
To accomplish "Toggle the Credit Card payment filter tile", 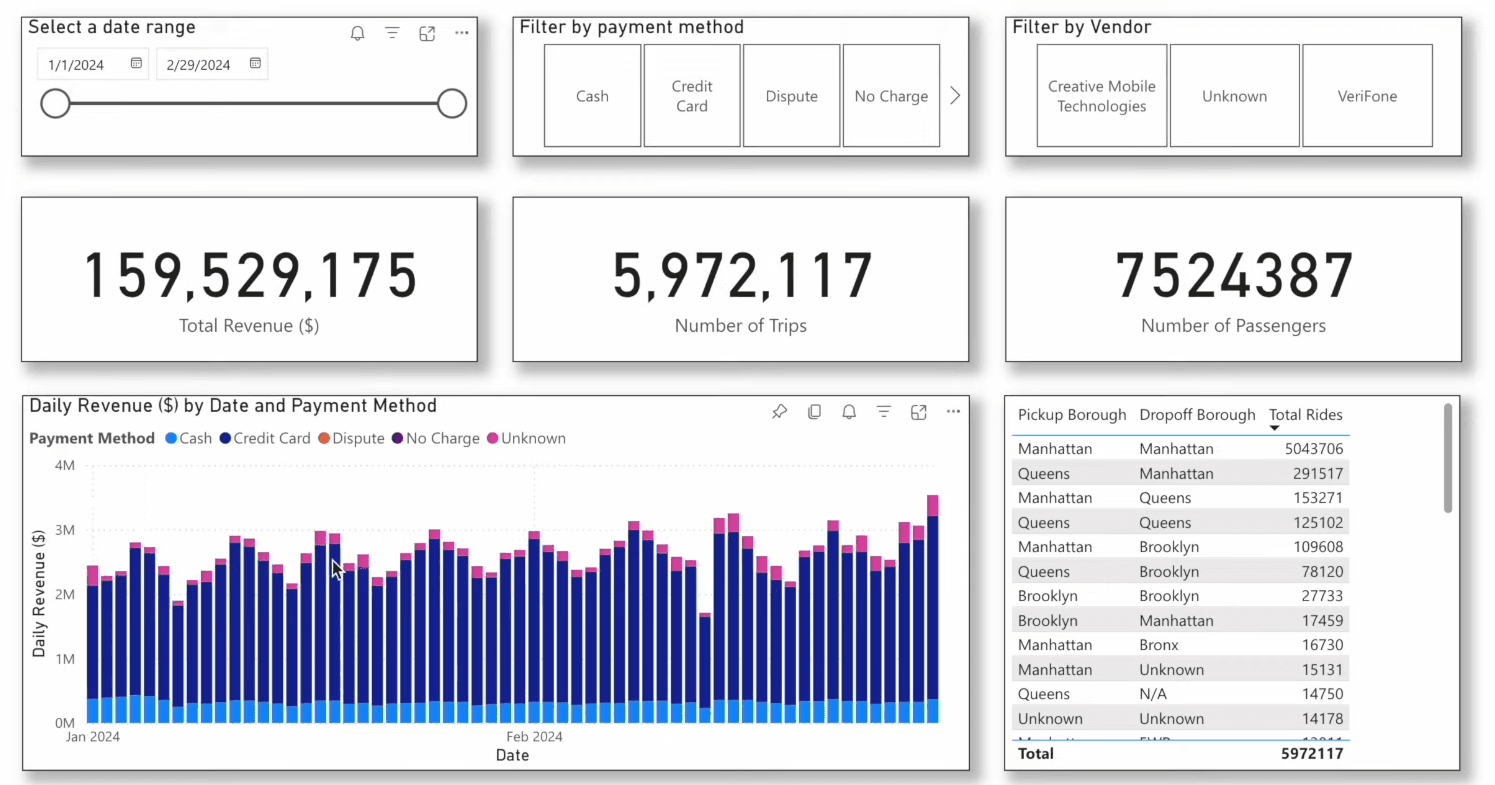I will point(692,96).
